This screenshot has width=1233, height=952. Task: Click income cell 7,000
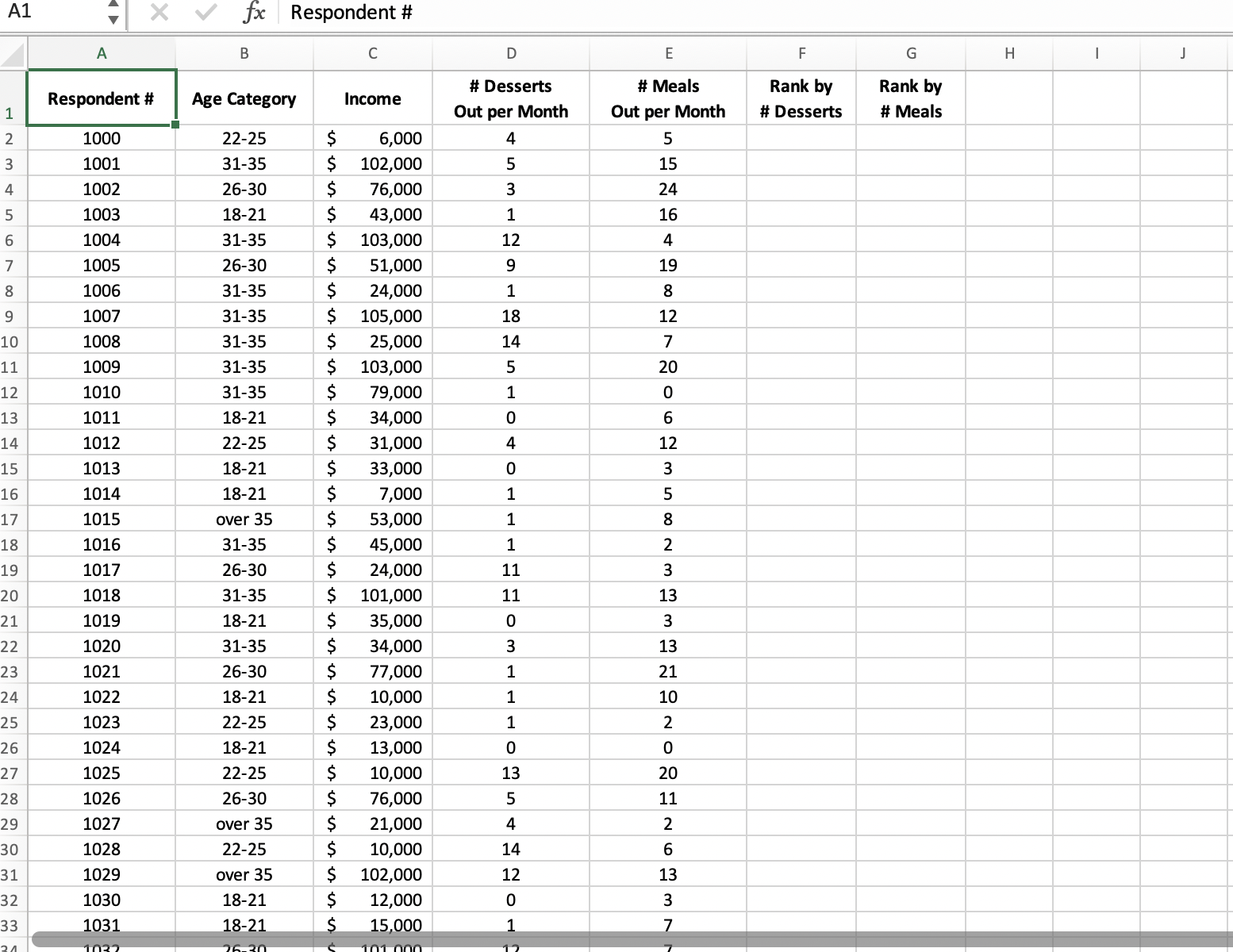pos(373,494)
